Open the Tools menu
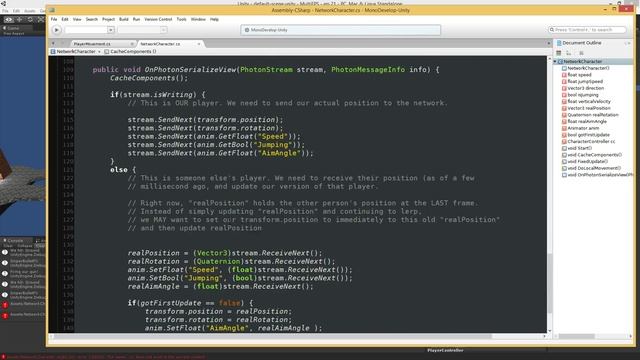The image size is (640, 360). click(182, 19)
